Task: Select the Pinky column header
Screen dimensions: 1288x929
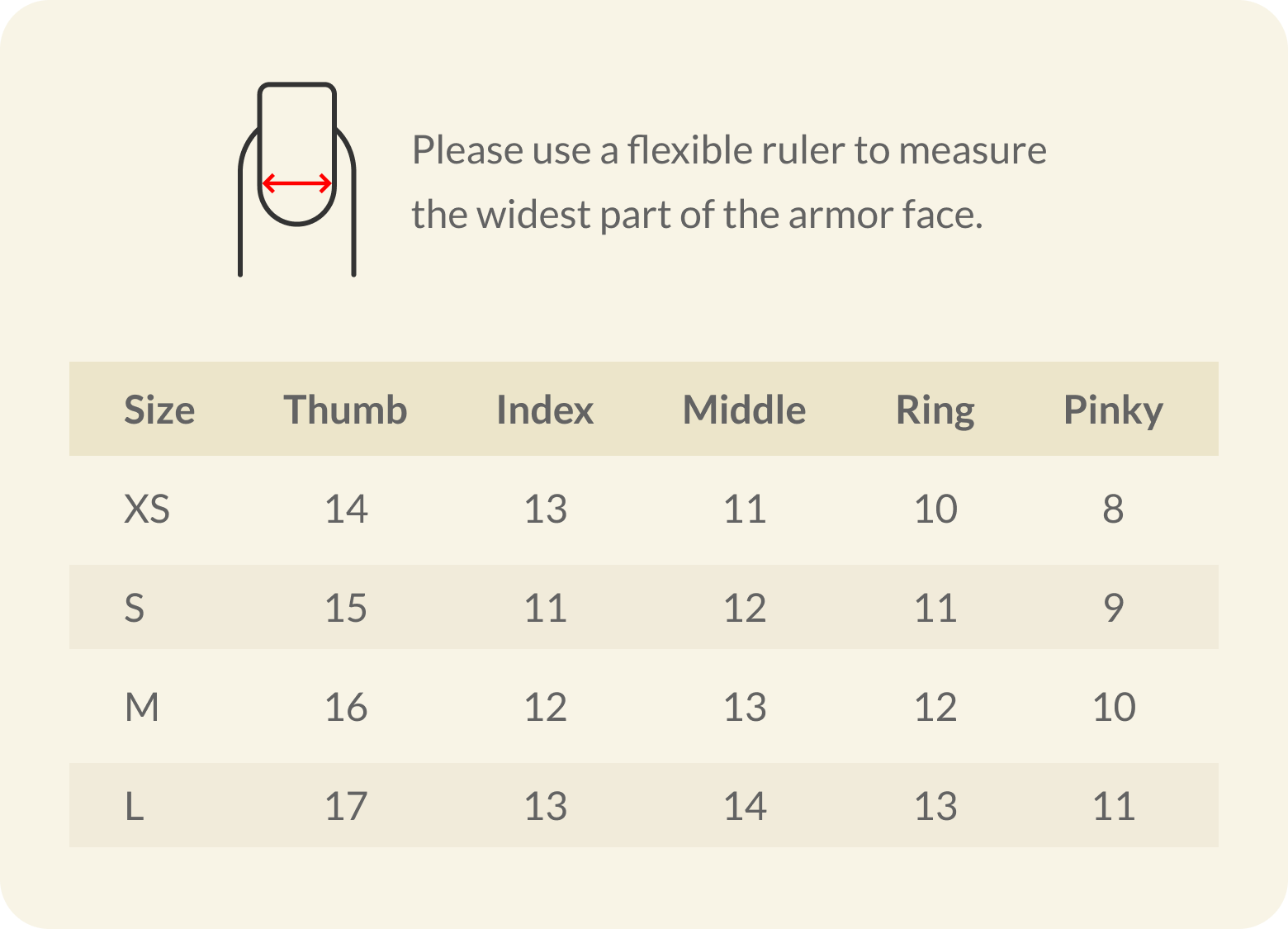Action: [1113, 410]
